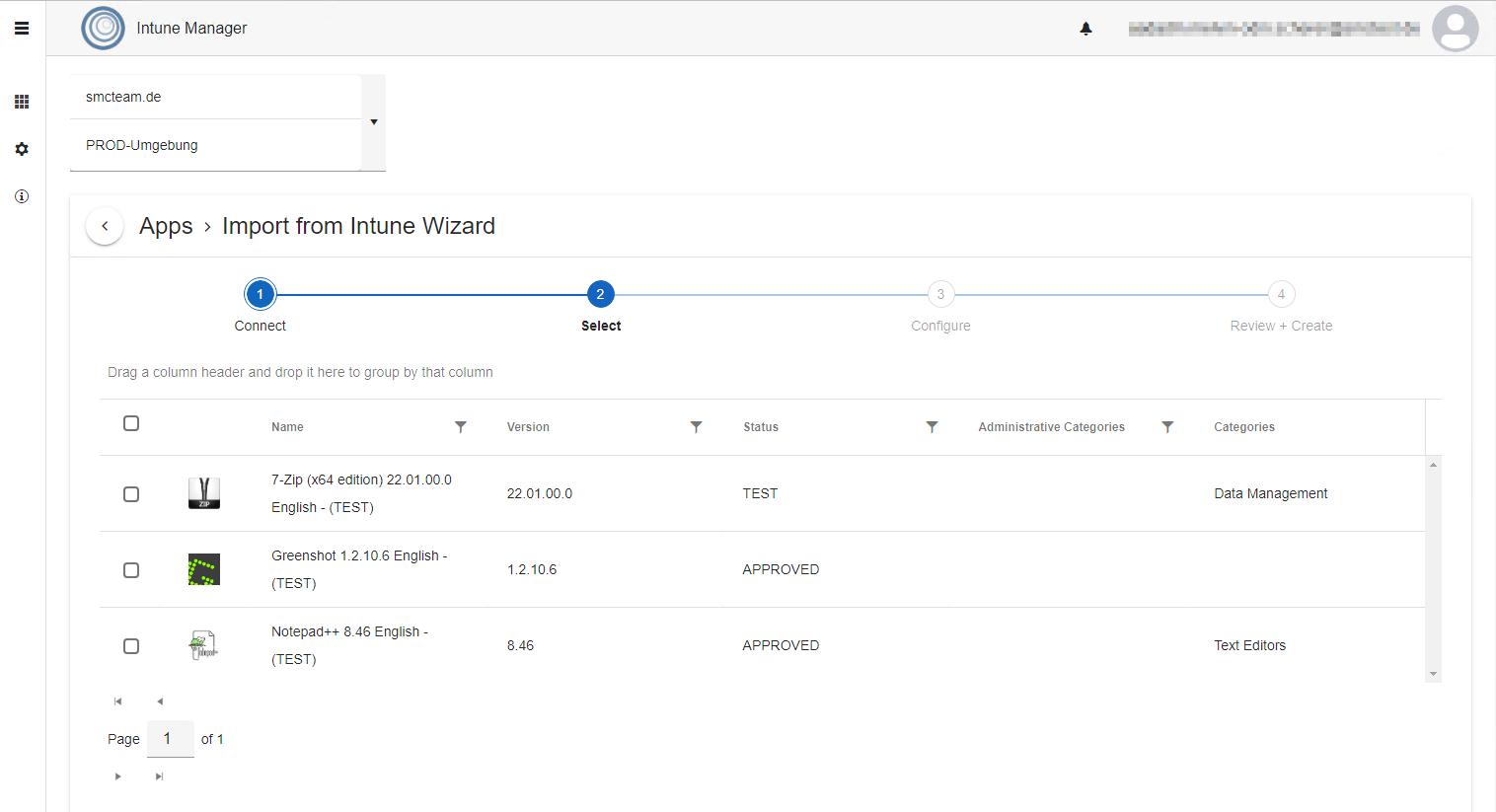Open the info icon in the sidebar
Viewport: 1496px width, 812px height.
[22, 196]
